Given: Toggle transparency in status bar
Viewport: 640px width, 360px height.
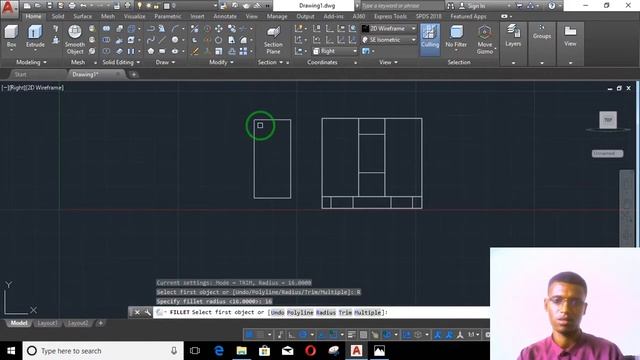Looking at the screenshot, I should (x=363, y=335).
